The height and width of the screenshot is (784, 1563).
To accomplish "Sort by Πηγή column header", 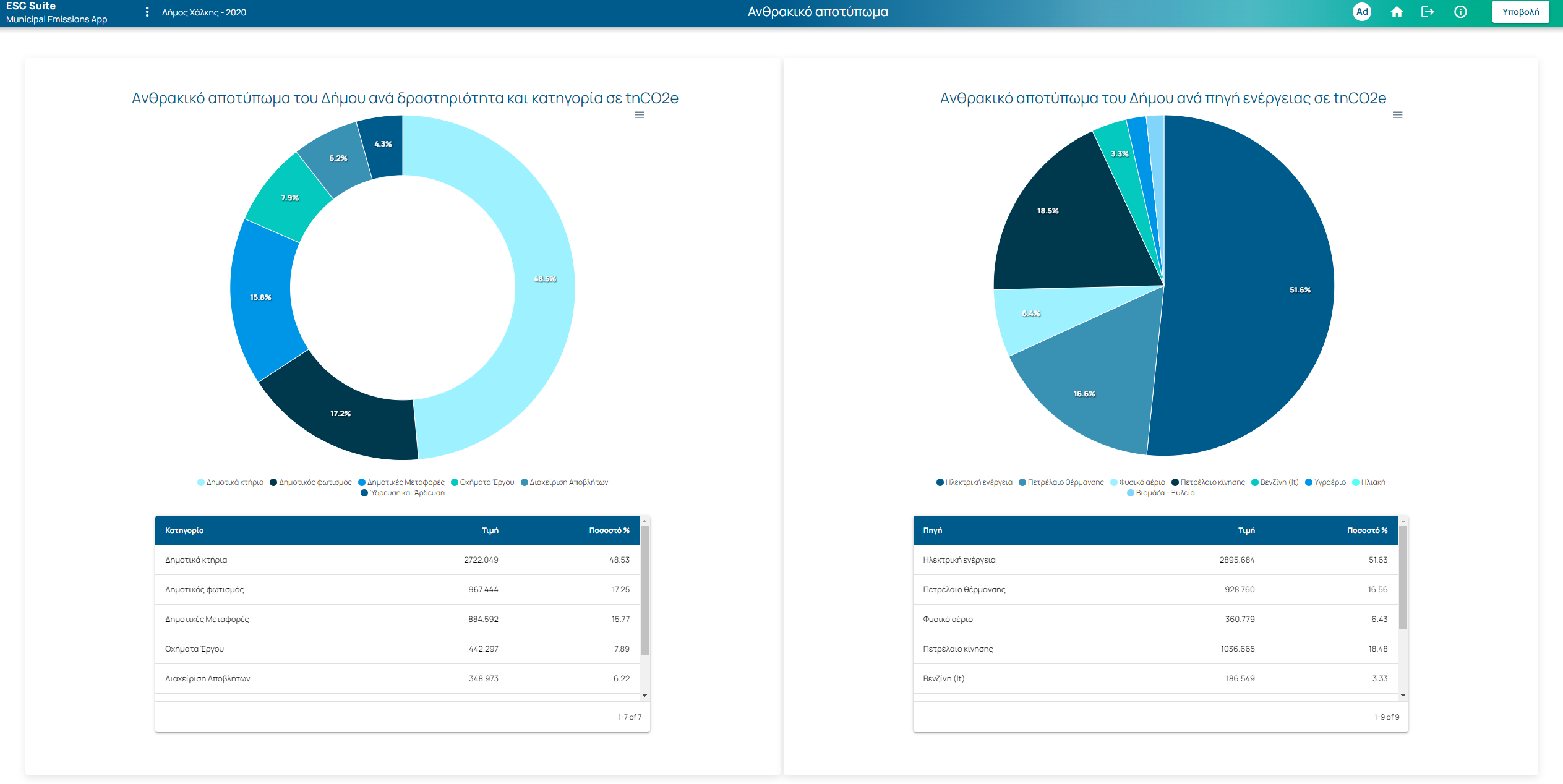I will [933, 530].
